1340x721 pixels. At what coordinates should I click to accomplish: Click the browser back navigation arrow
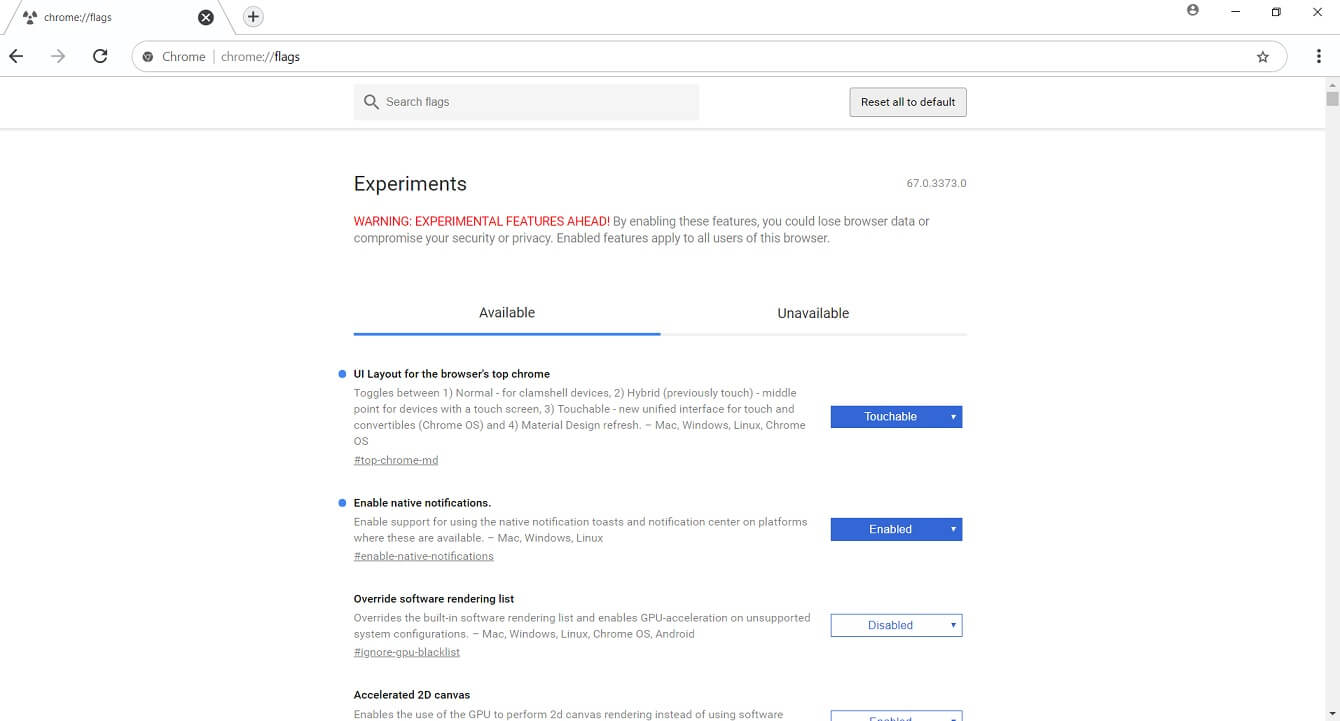[x=16, y=56]
